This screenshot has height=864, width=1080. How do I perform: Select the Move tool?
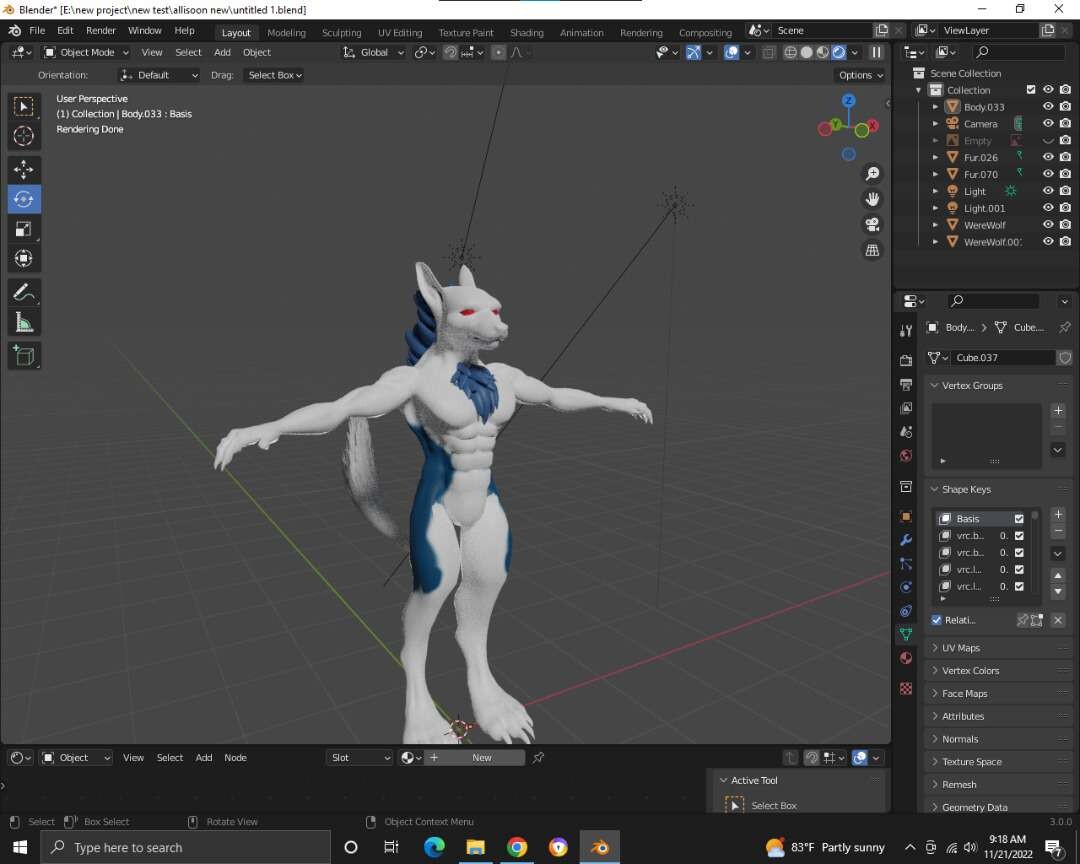[24, 169]
